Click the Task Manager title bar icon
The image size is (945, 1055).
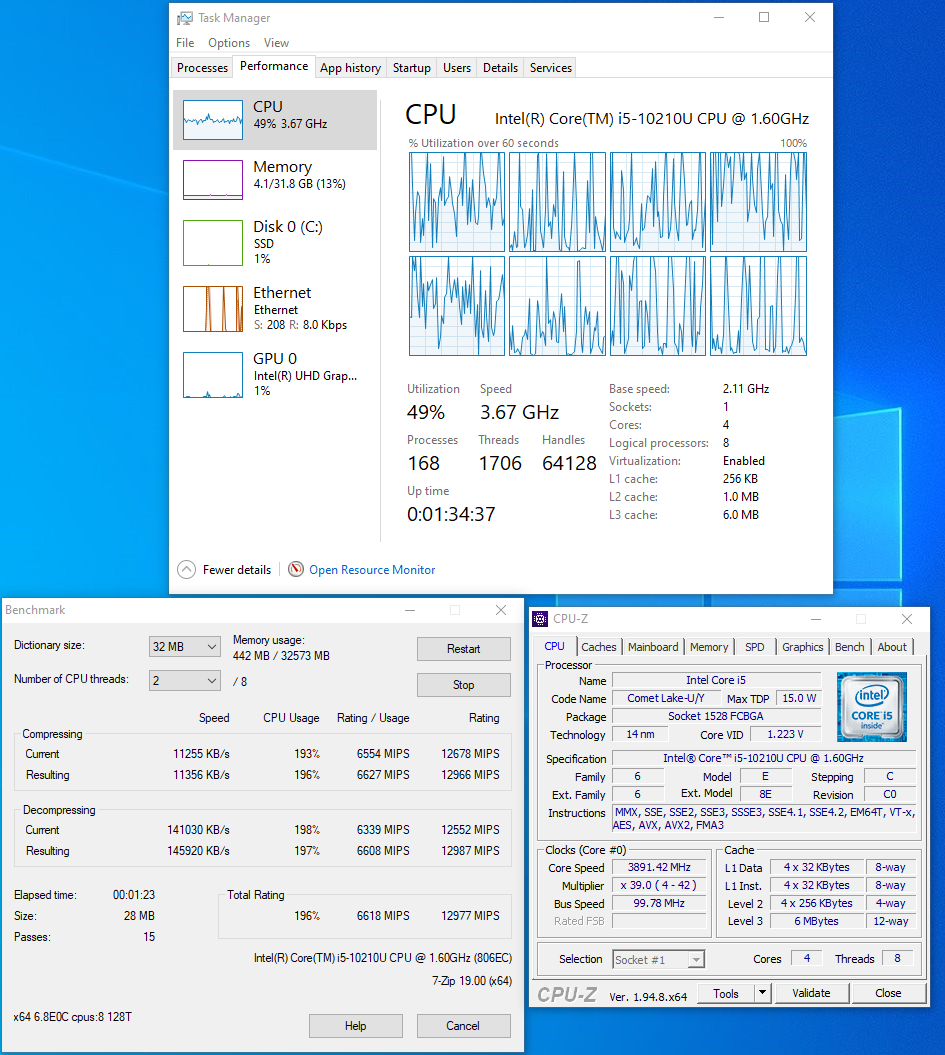(184, 18)
